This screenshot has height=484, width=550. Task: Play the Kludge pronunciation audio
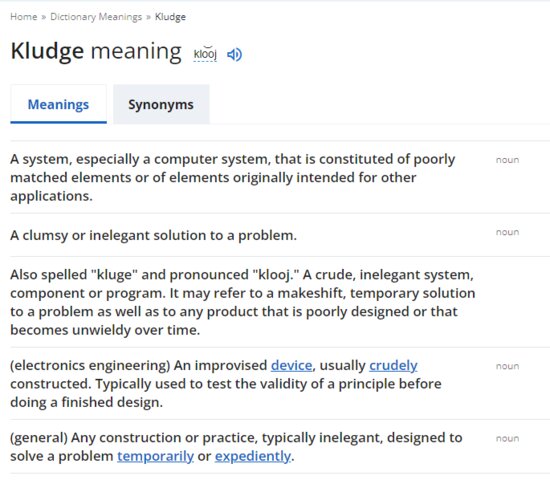coord(234,54)
